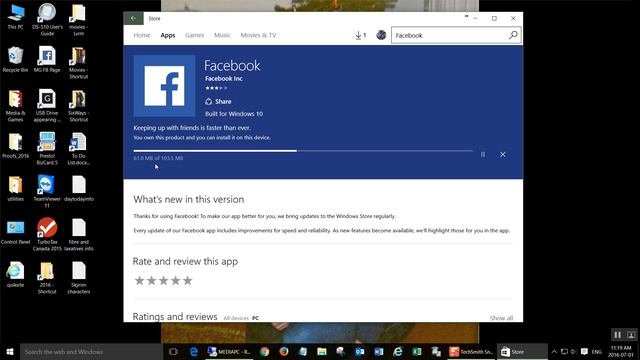Screen dimensions: 640x360
Task: Pause the Facebook download
Action: (x=483, y=154)
